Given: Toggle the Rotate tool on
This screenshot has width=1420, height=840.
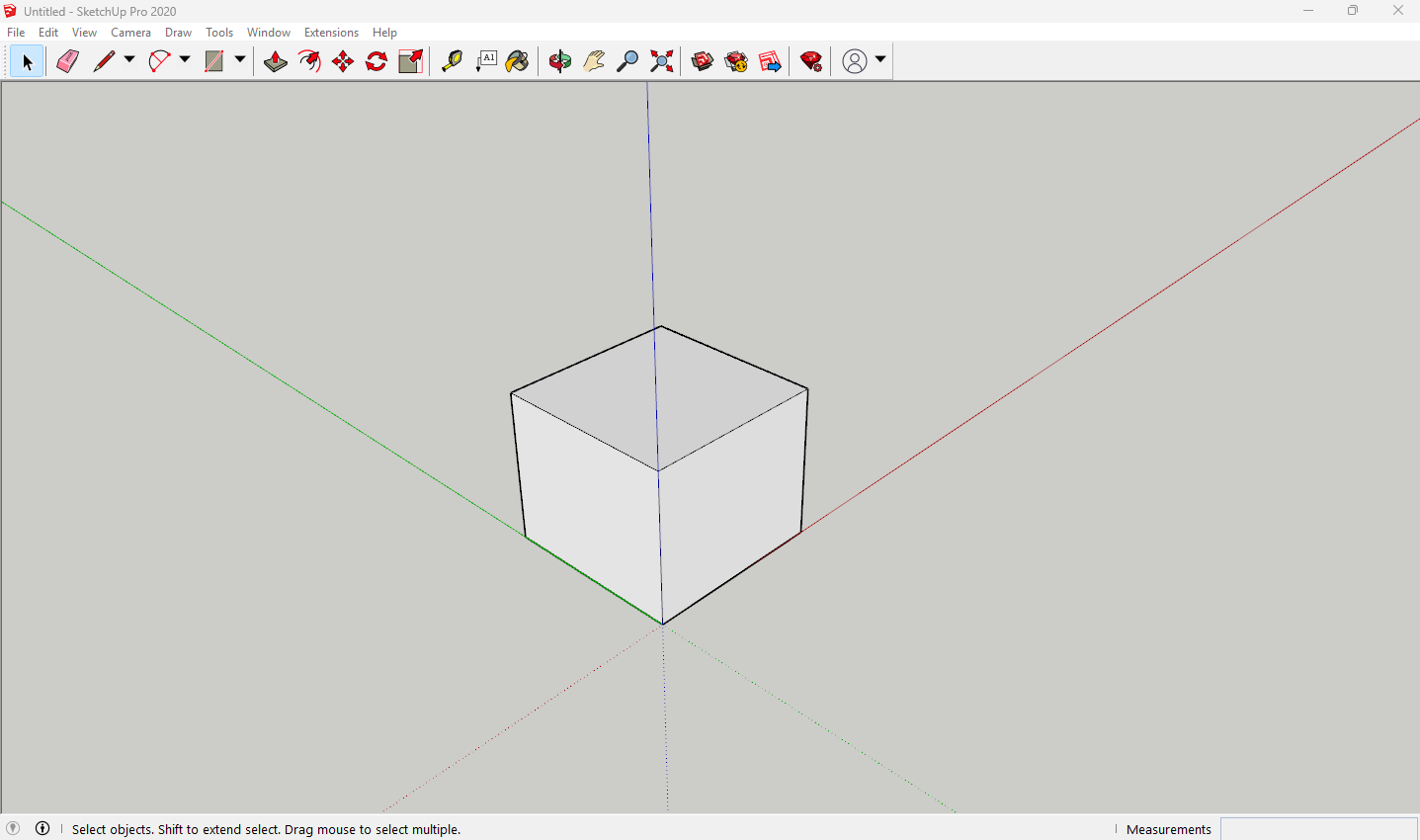Looking at the screenshot, I should point(376,60).
